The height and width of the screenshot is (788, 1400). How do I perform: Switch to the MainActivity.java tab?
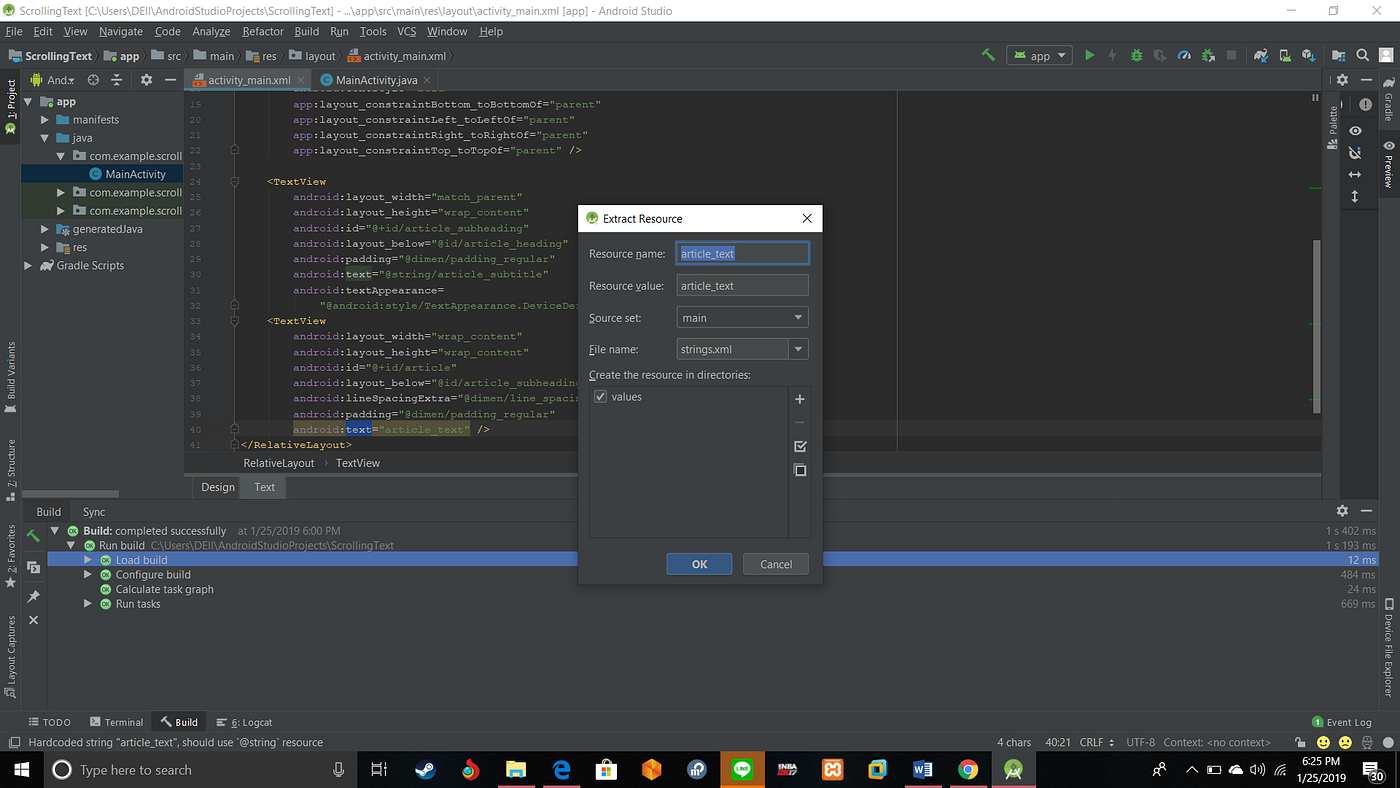(x=375, y=79)
